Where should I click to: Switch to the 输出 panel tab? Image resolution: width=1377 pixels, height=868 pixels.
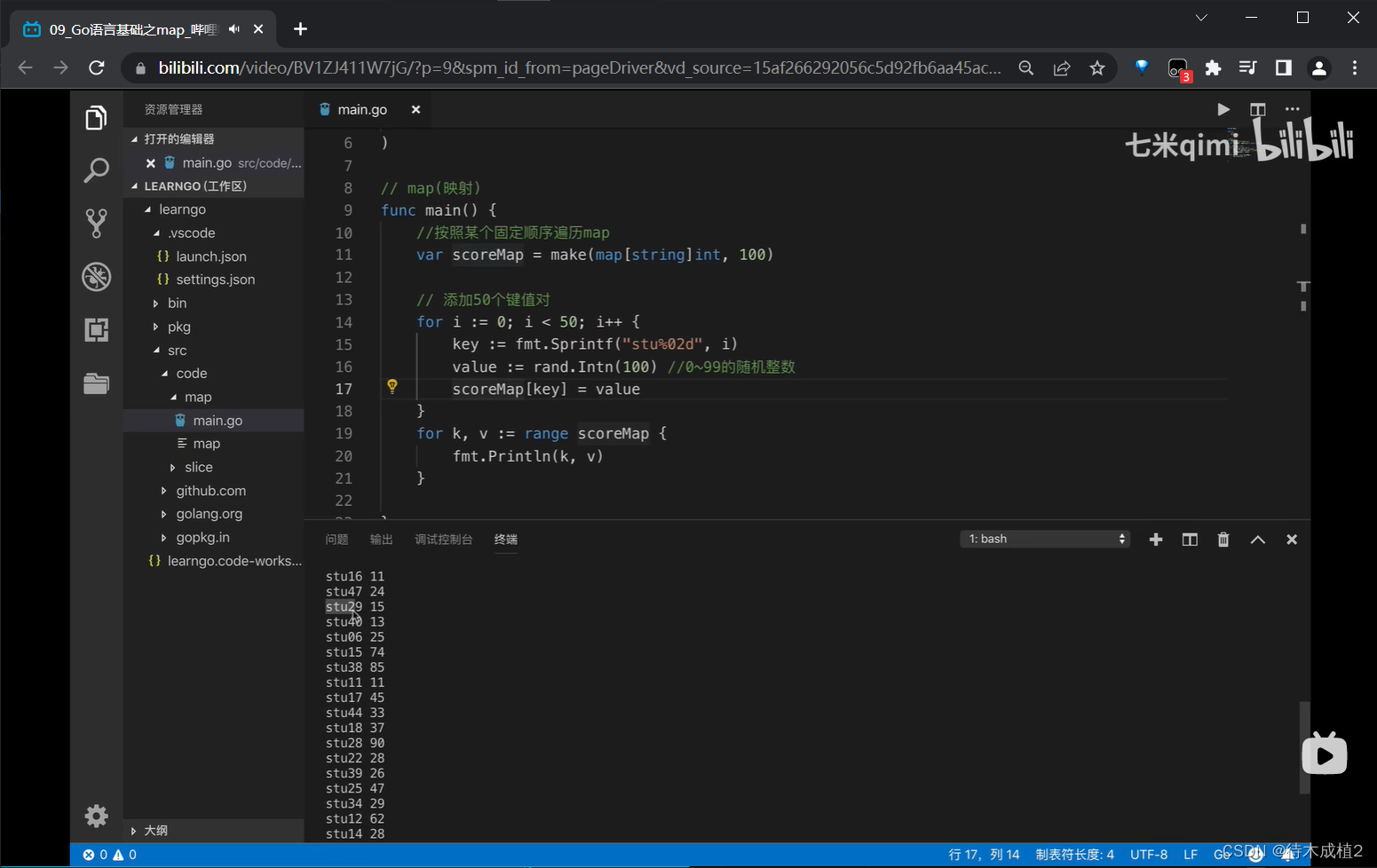381,540
